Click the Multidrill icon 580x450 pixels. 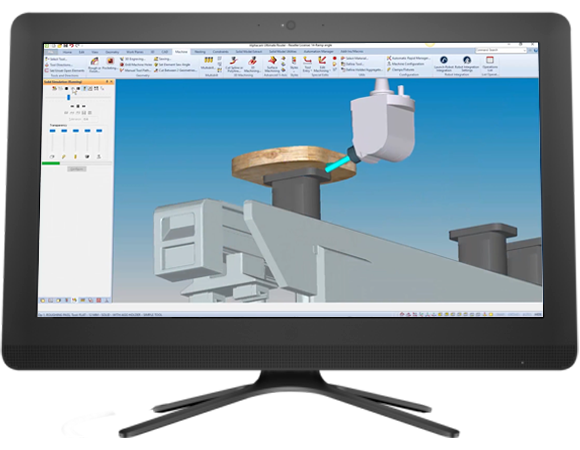click(208, 63)
